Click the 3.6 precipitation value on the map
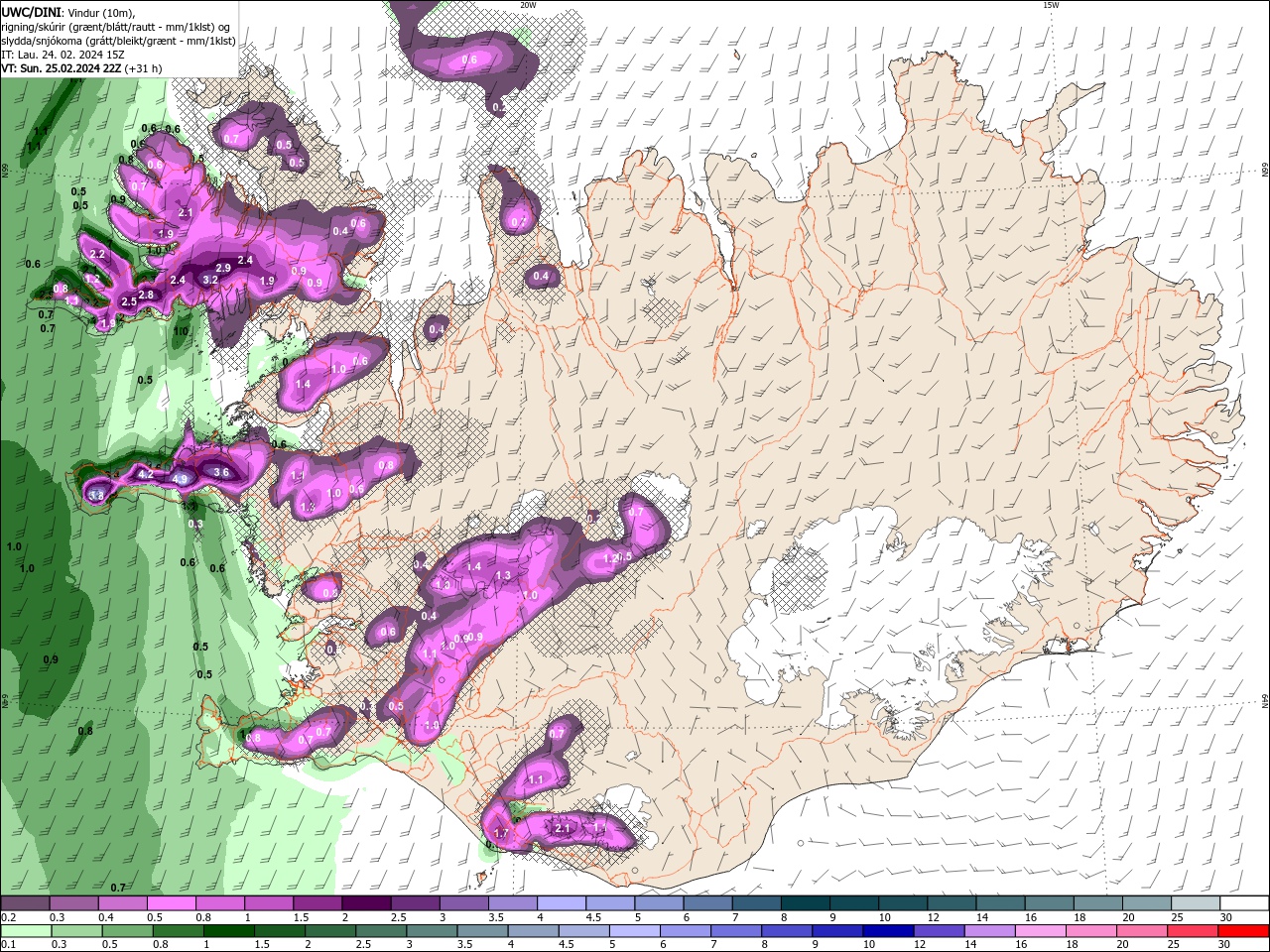Viewport: 1270px width, 952px height. 221,472
